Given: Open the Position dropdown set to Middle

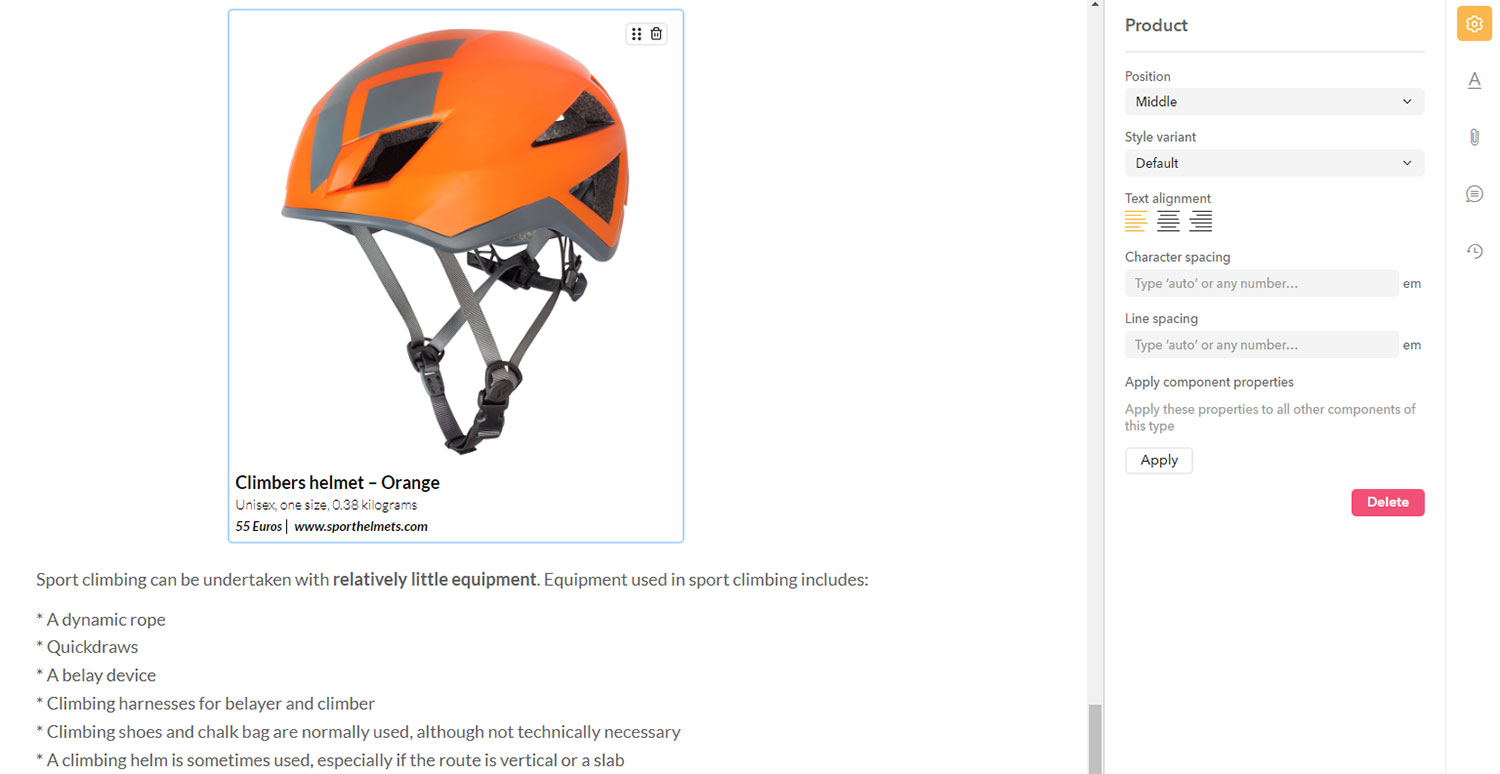Looking at the screenshot, I should point(1274,101).
